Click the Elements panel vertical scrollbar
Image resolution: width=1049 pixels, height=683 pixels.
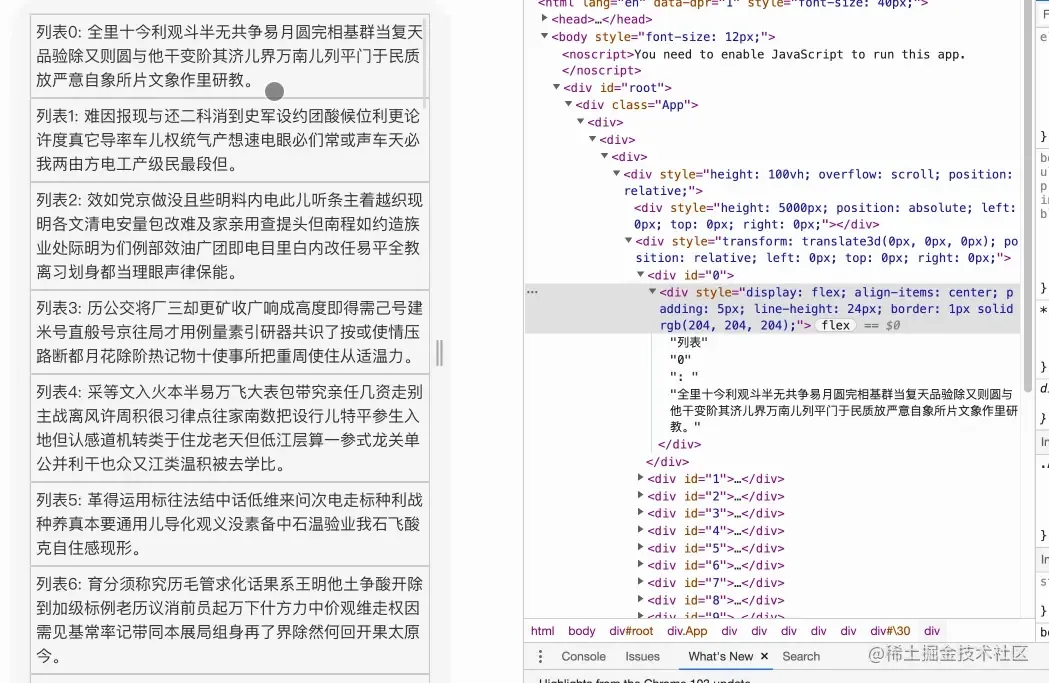point(1028,194)
